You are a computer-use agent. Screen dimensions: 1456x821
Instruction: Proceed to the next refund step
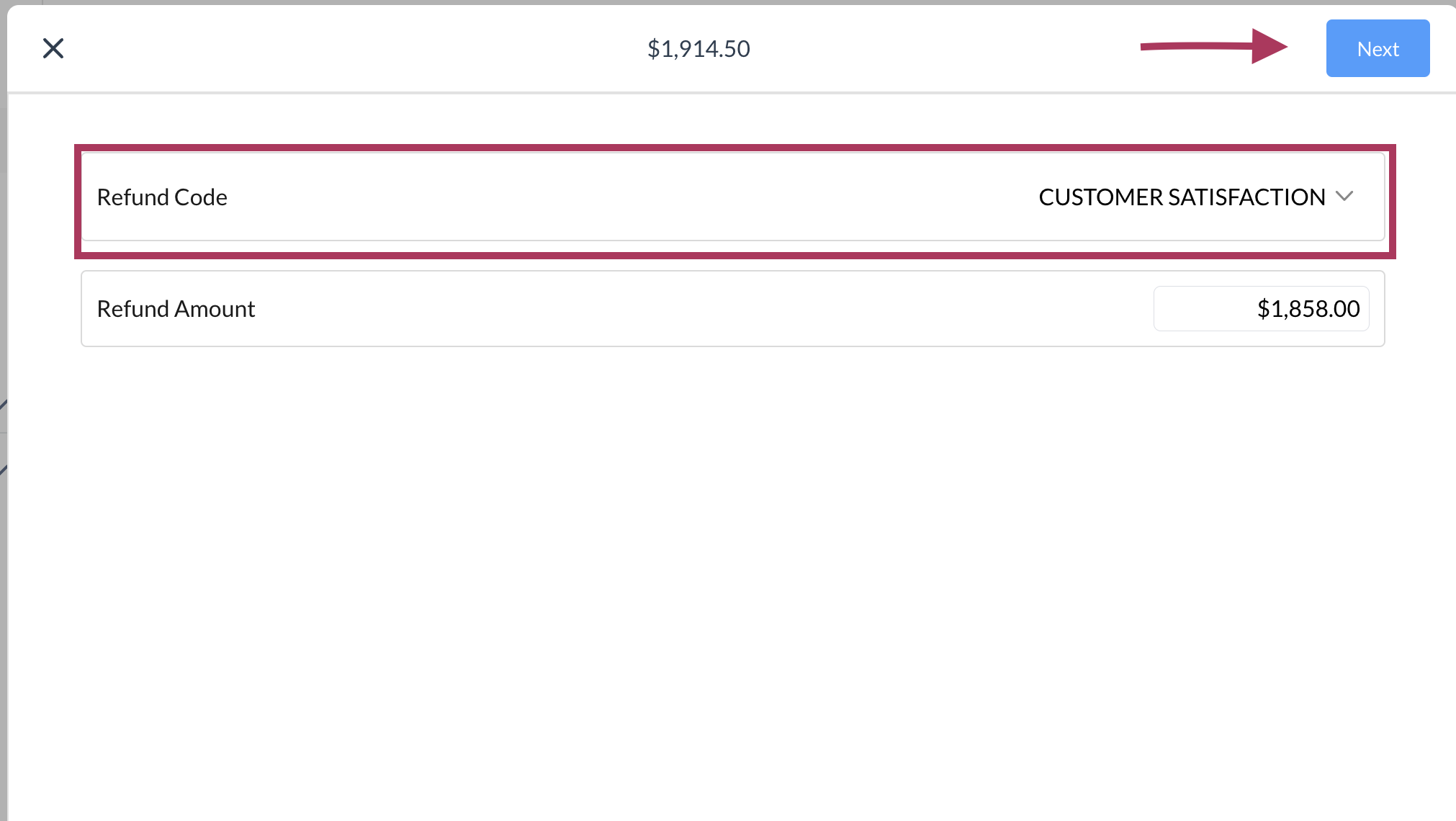click(x=1378, y=48)
